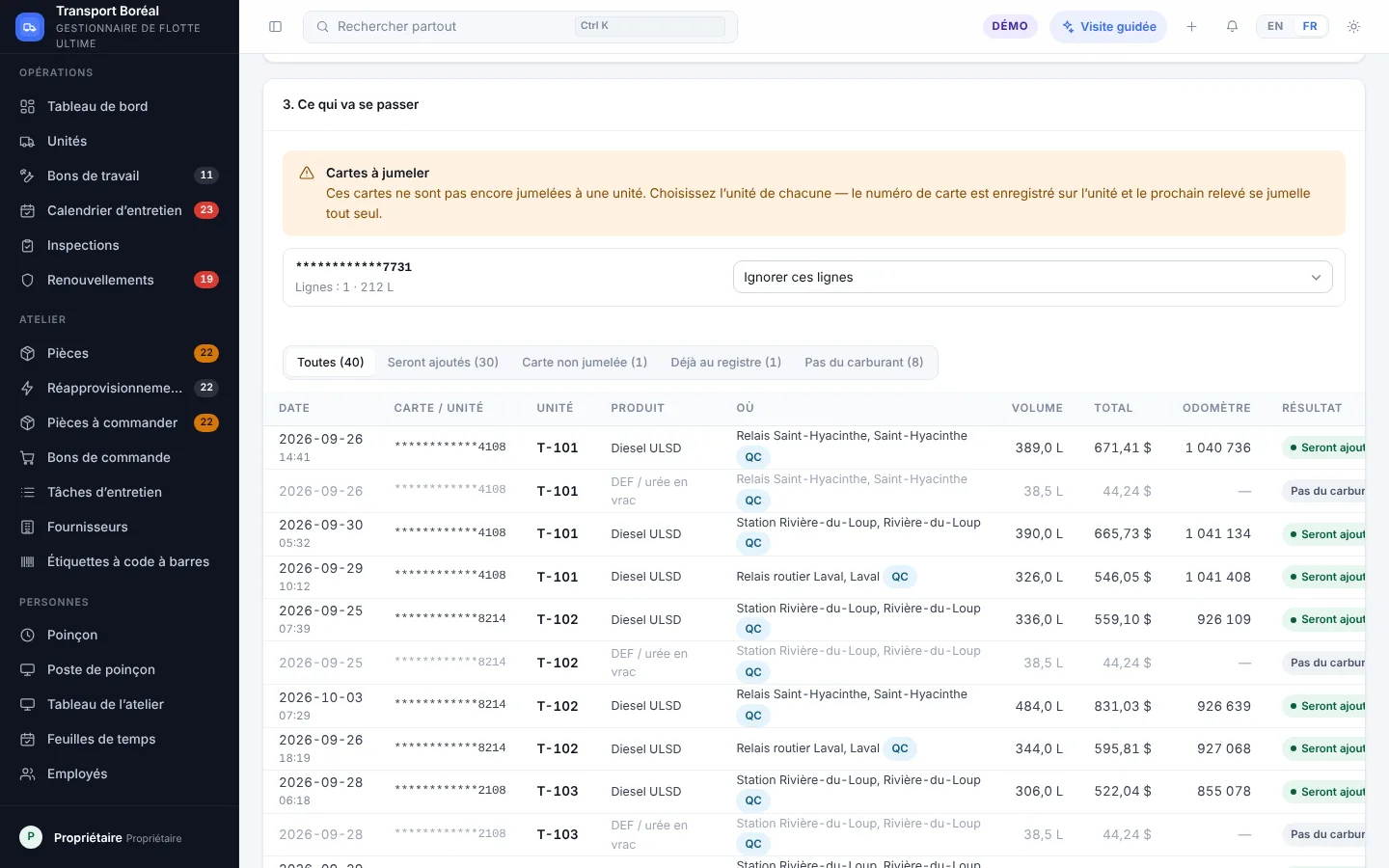Switch theme with the sun icon
This screenshot has width=1389, height=868.
(x=1353, y=27)
